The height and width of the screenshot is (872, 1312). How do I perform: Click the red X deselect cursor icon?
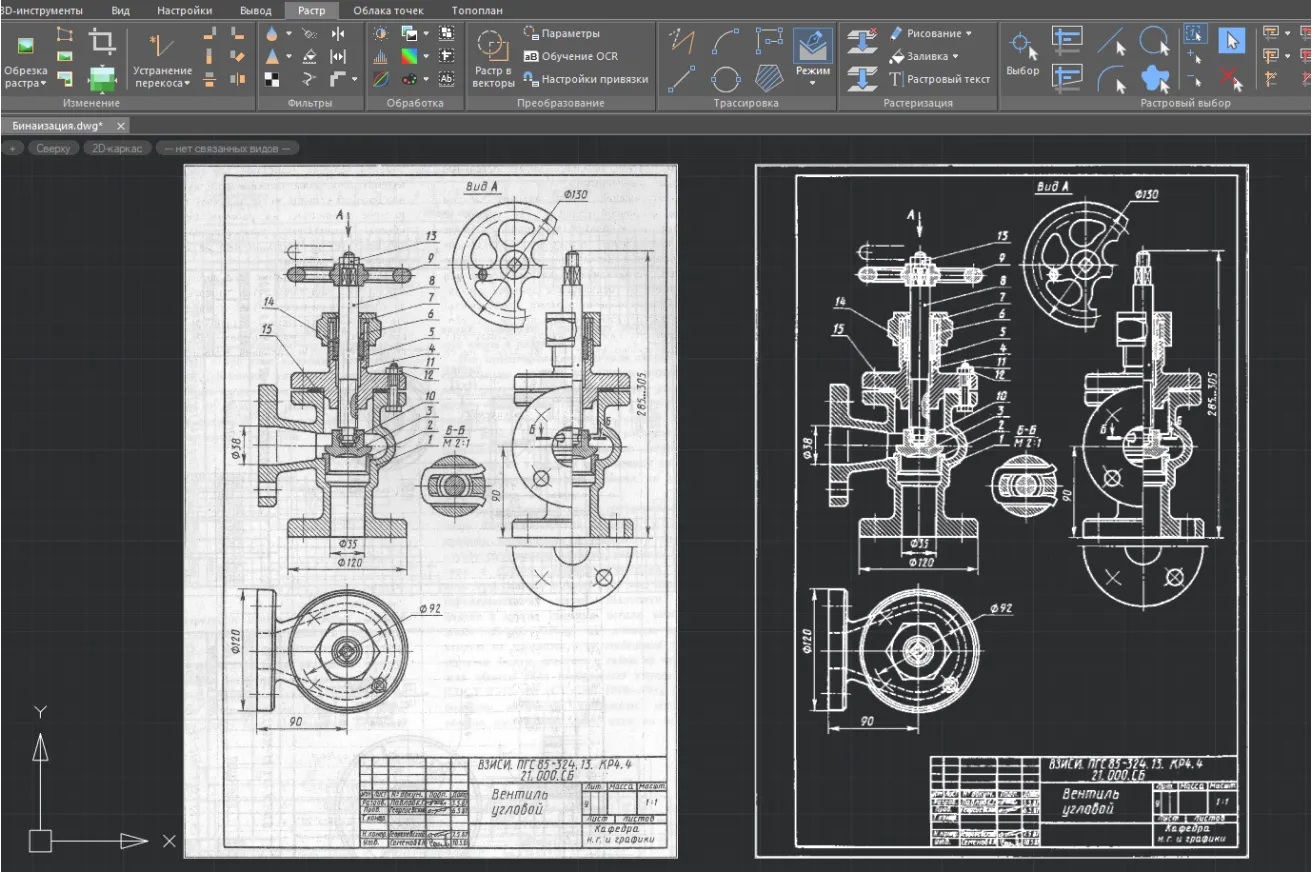coord(1231,78)
